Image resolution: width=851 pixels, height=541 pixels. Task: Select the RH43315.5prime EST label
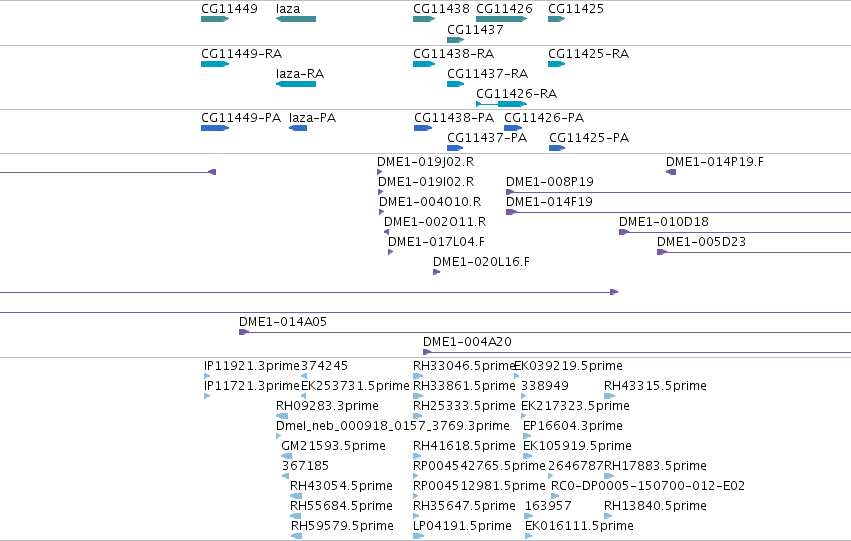click(655, 386)
